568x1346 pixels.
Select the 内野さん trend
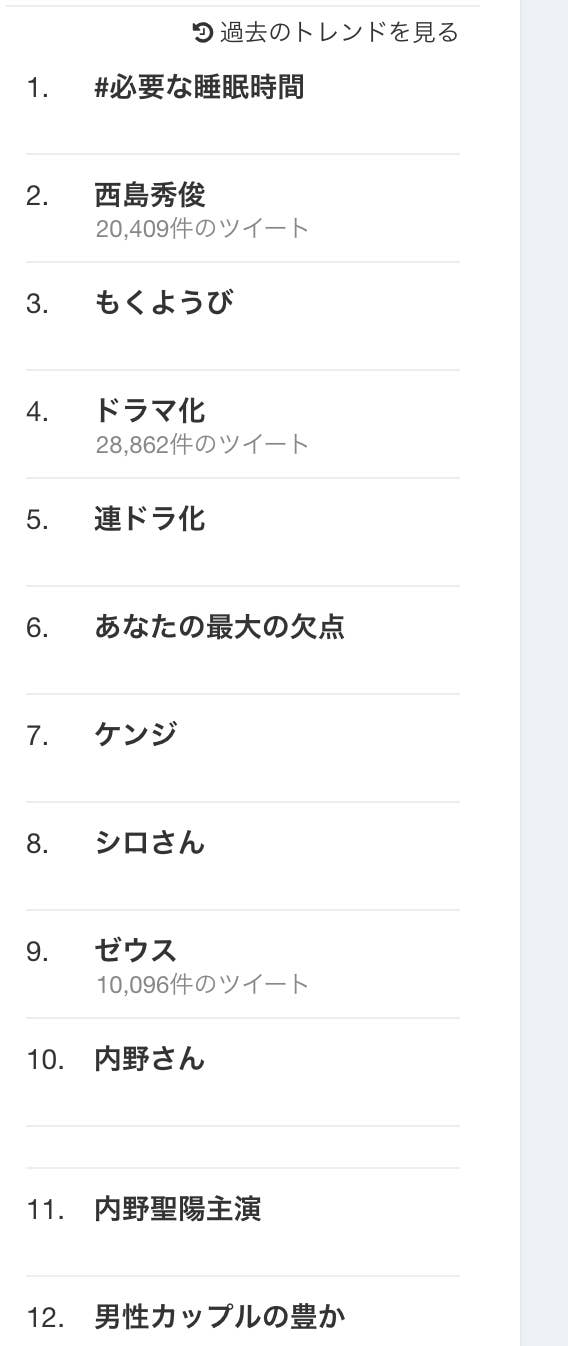click(150, 1059)
